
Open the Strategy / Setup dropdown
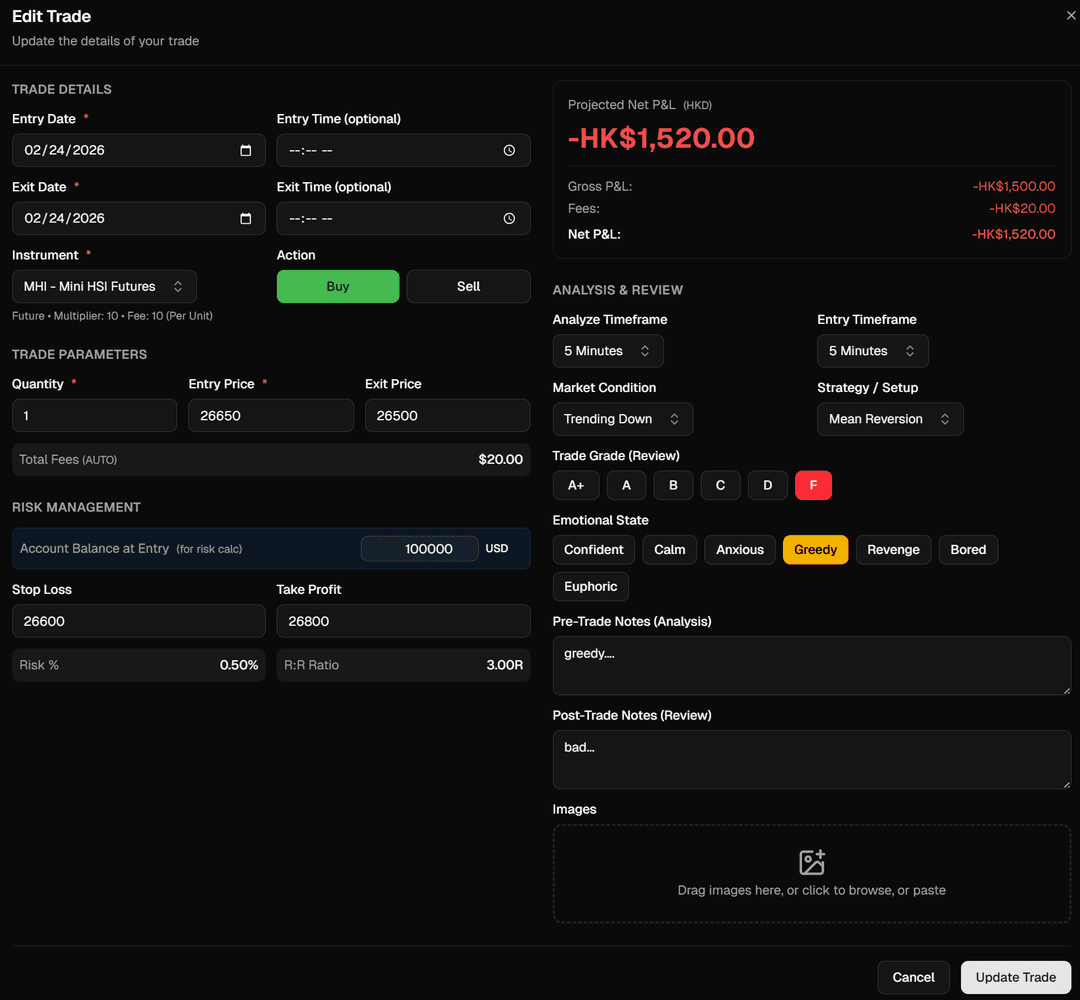click(x=890, y=419)
